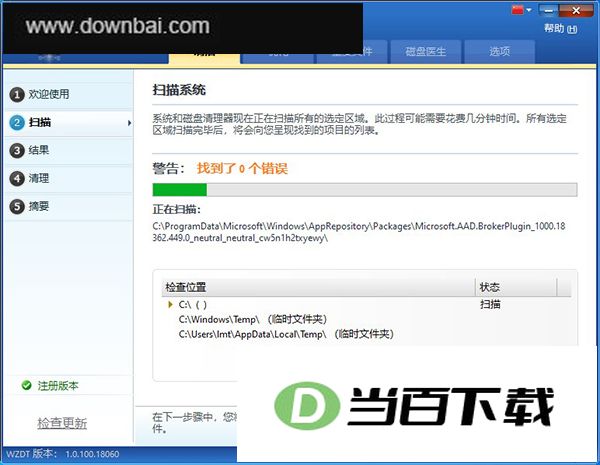The width and height of the screenshot is (600, 465).
Task: Click the number 4 step circle icon
Action: [x=17, y=178]
